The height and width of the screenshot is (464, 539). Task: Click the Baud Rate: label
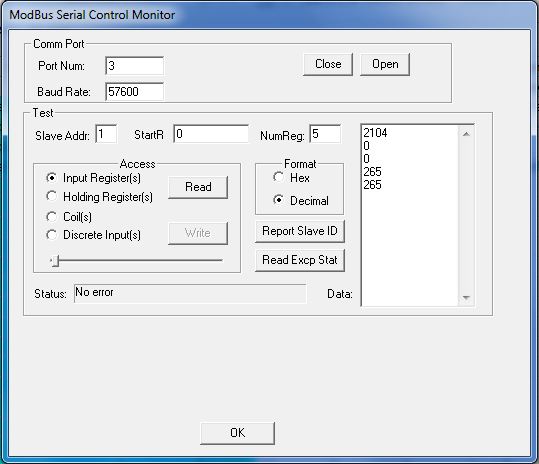click(64, 92)
